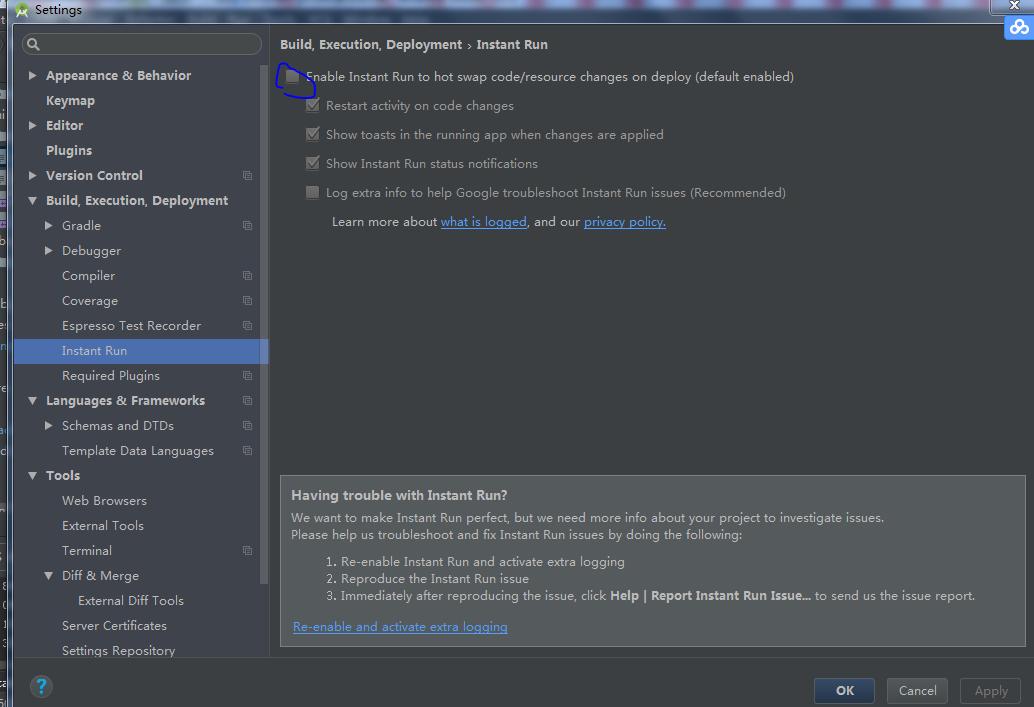Screen dimensions: 1034x707
Task: Click the shared-settings icon beside Gradle
Action: tap(247, 226)
